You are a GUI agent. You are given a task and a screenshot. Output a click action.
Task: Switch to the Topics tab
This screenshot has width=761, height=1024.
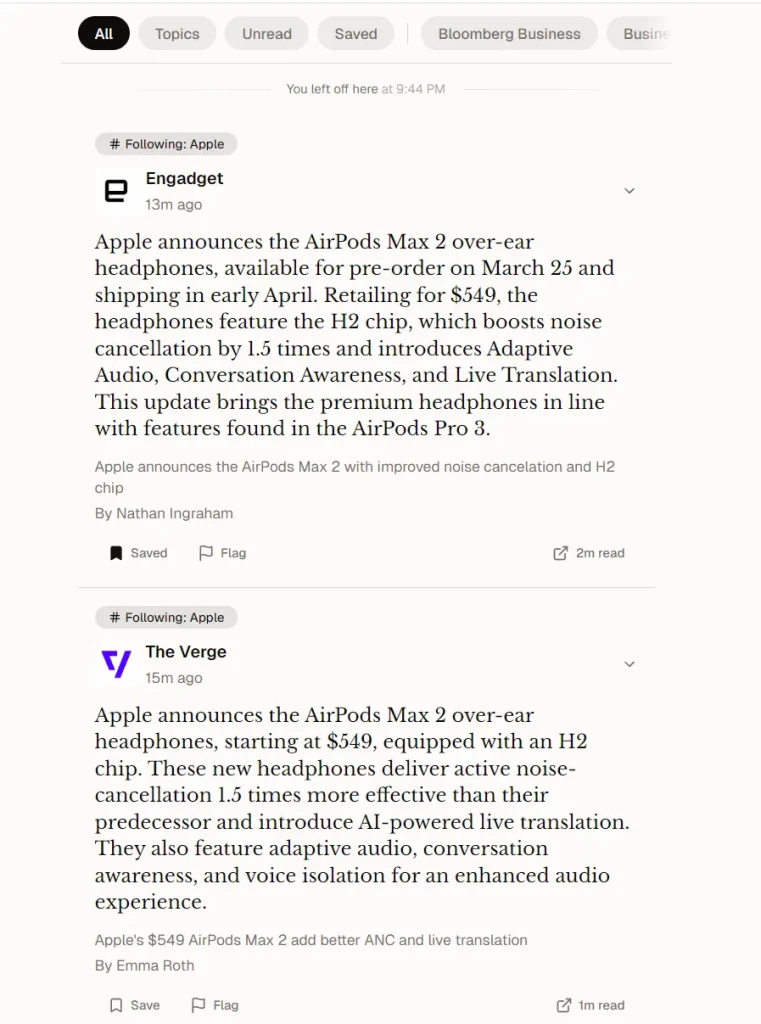[177, 33]
